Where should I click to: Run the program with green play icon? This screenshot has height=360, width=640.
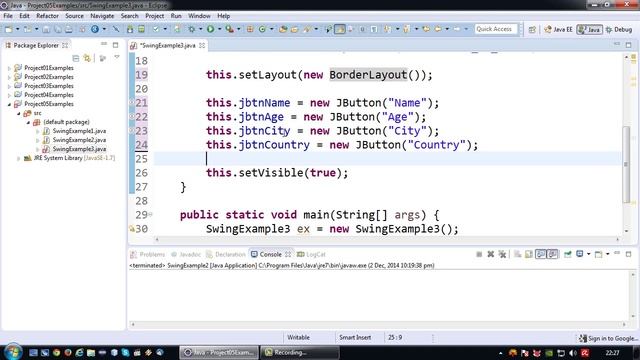point(210,29)
